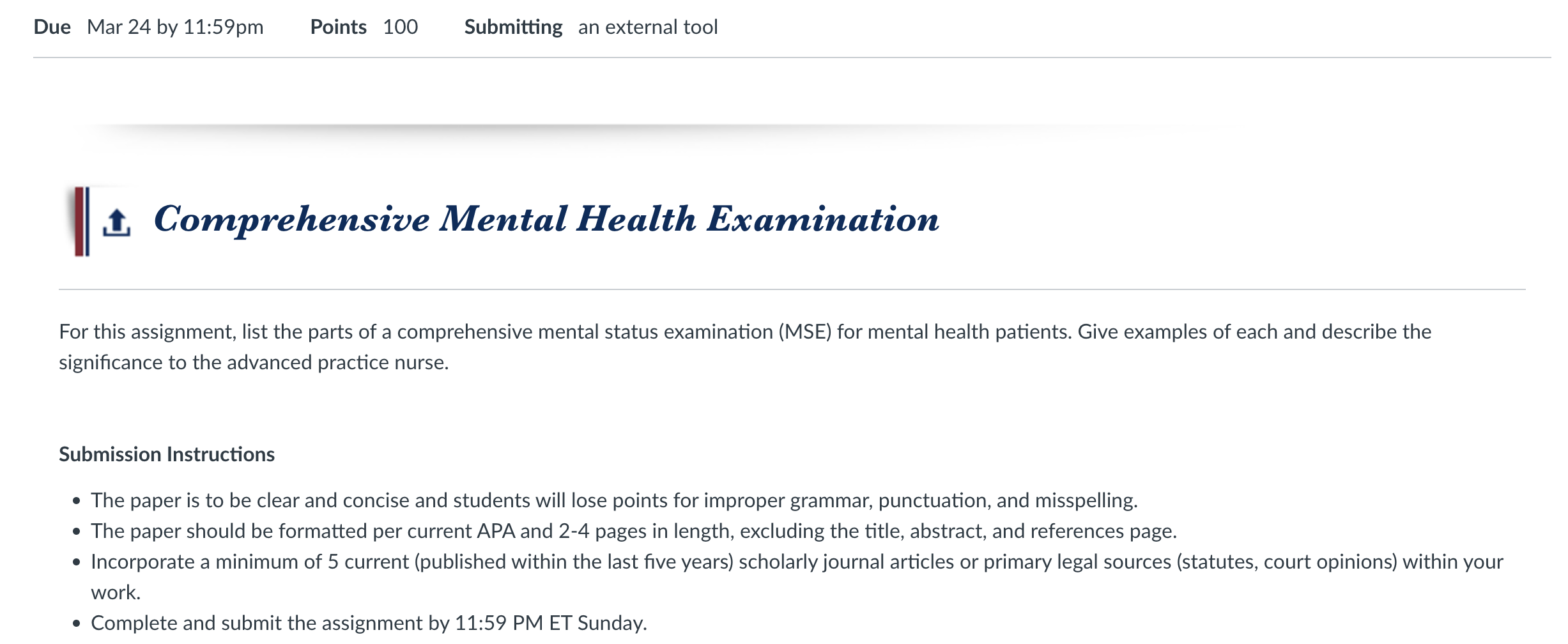
Task: Click the points value 100
Action: pyautogui.click(x=400, y=27)
